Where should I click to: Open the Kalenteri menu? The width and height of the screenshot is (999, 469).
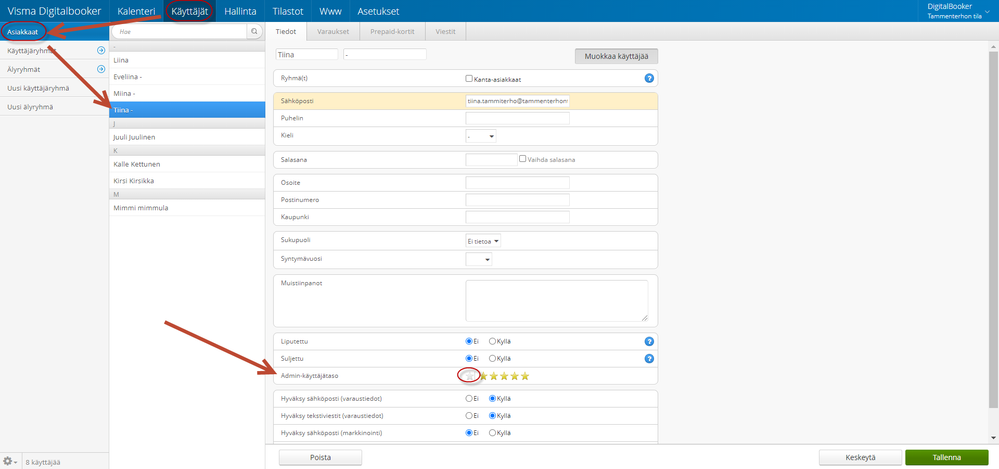pyautogui.click(x=136, y=11)
